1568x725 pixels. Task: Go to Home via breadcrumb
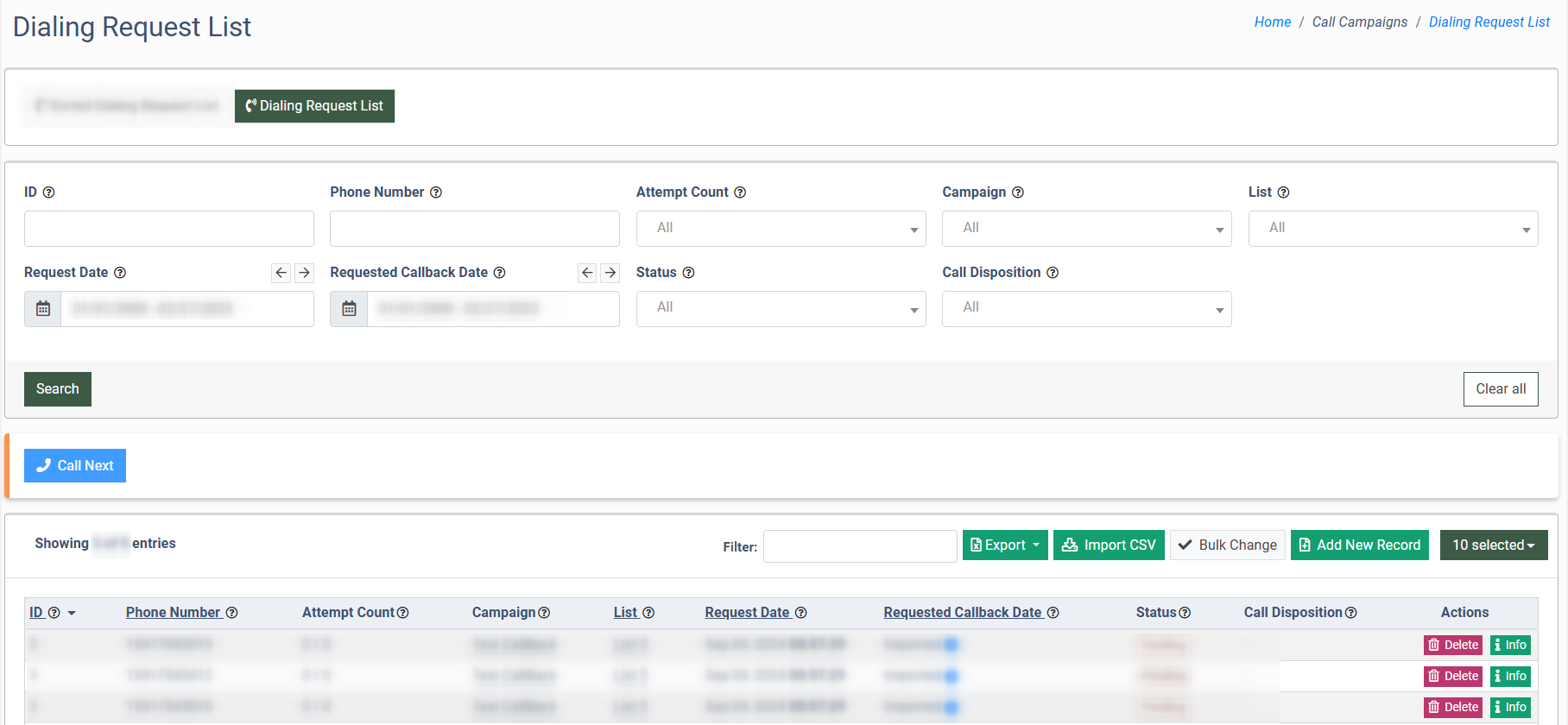coord(1272,22)
